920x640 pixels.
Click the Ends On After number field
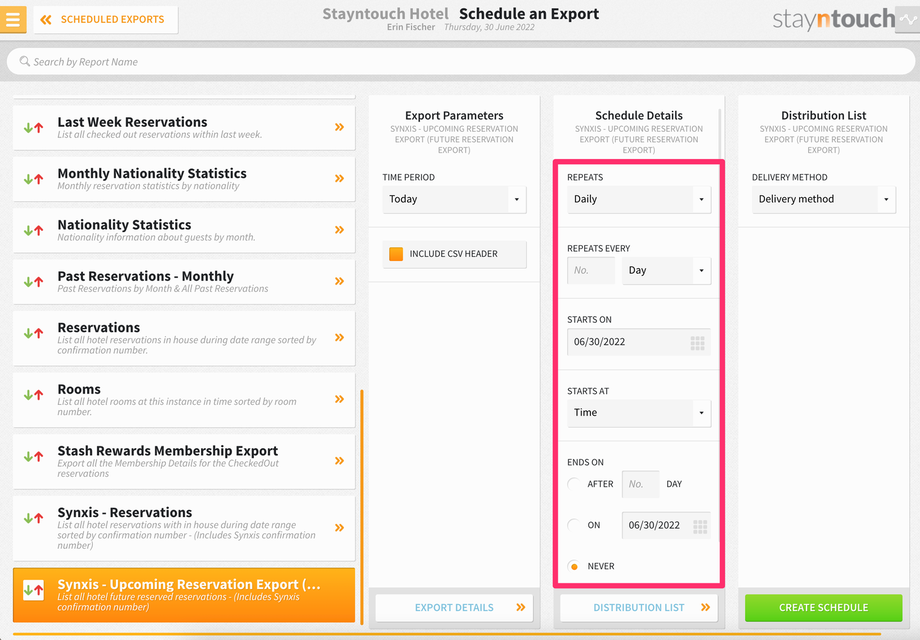coord(640,485)
